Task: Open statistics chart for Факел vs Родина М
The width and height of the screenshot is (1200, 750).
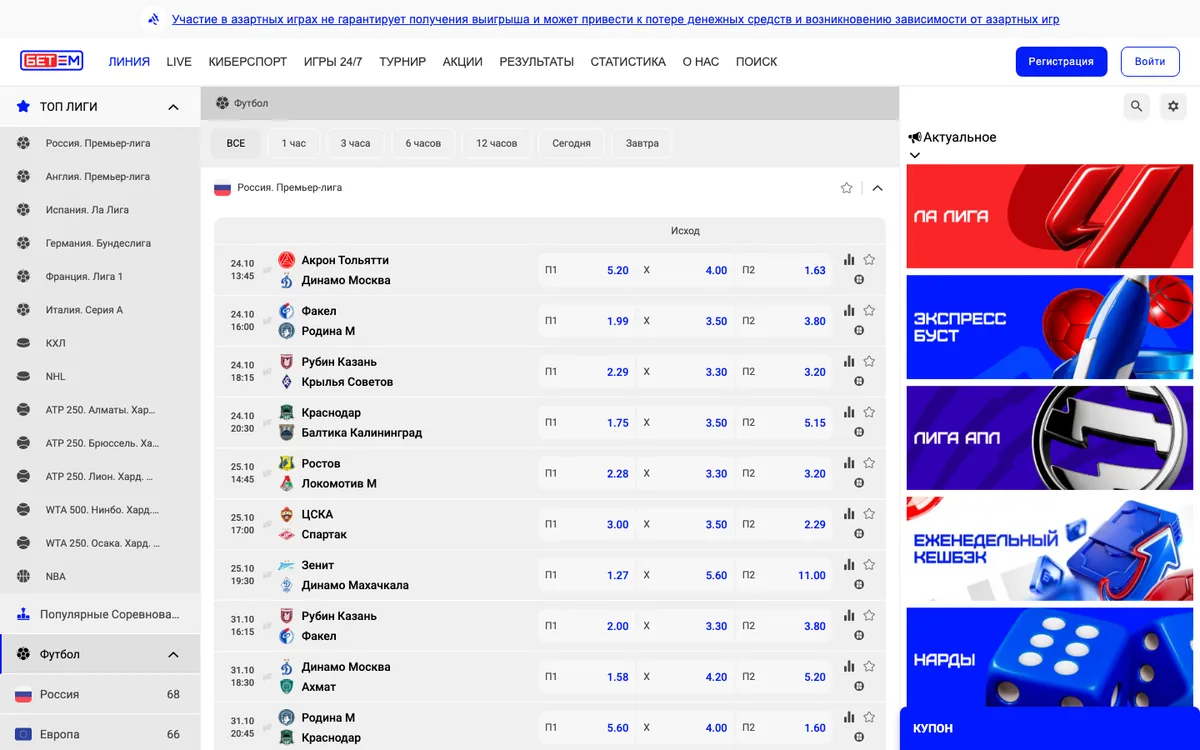Action: pos(849,311)
